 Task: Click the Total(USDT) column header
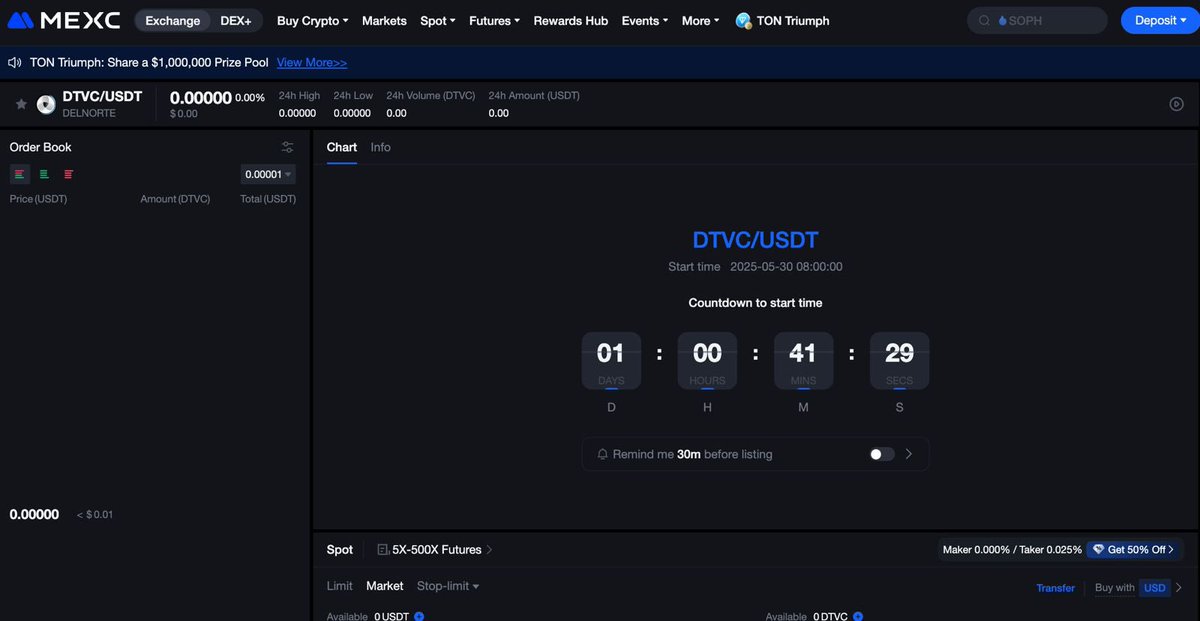(x=268, y=199)
